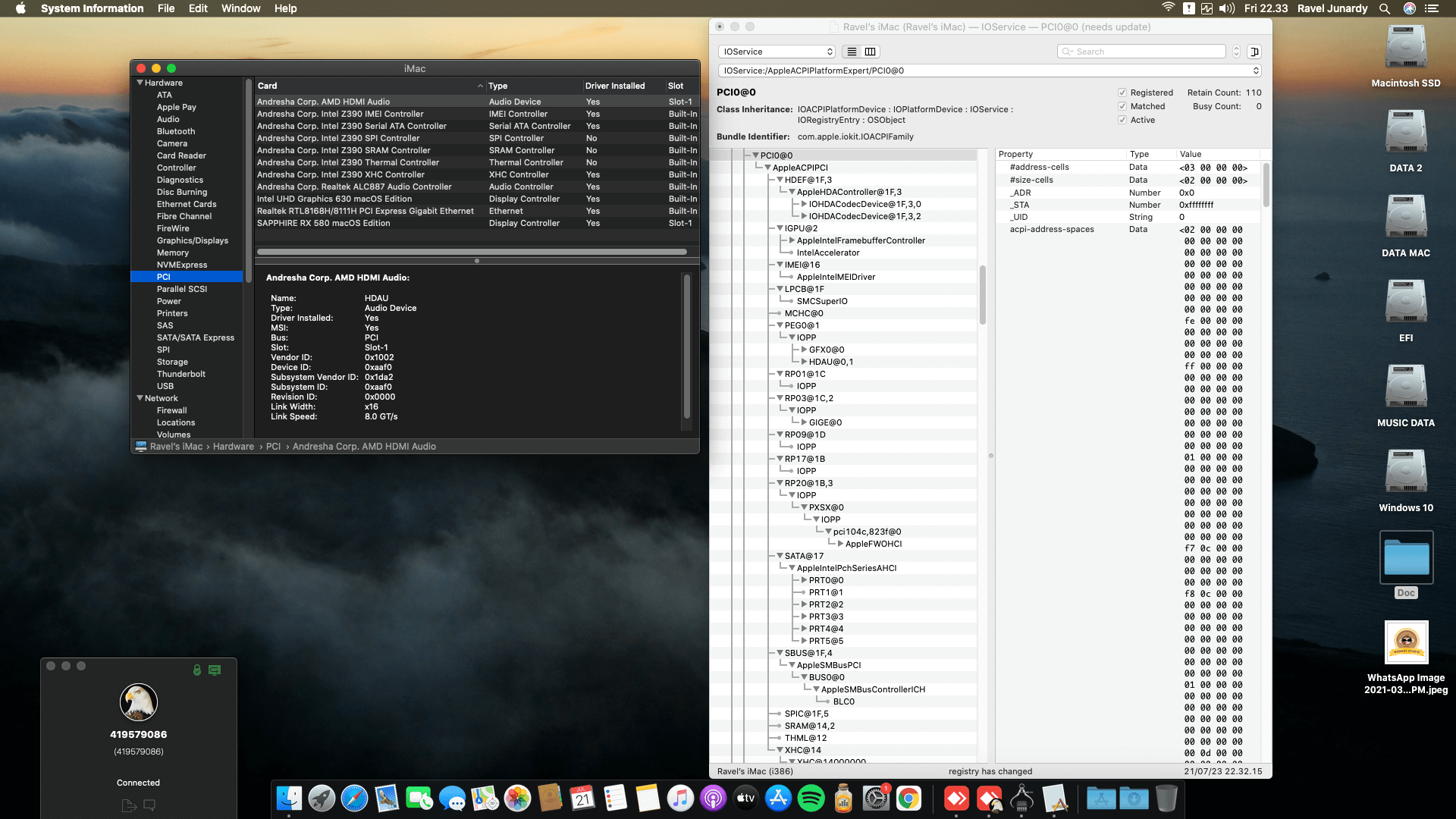Collapse the PCI0@0 tree node
This screenshot has height=819, width=1456.
[x=755, y=155]
